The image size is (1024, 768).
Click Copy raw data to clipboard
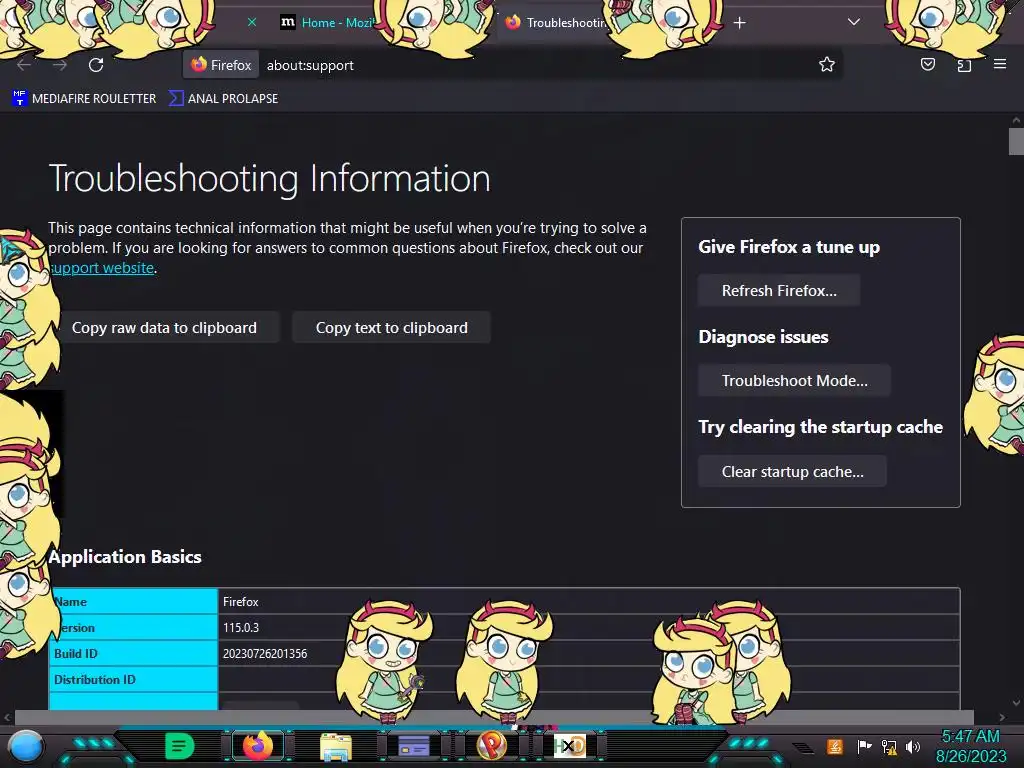[x=164, y=328]
